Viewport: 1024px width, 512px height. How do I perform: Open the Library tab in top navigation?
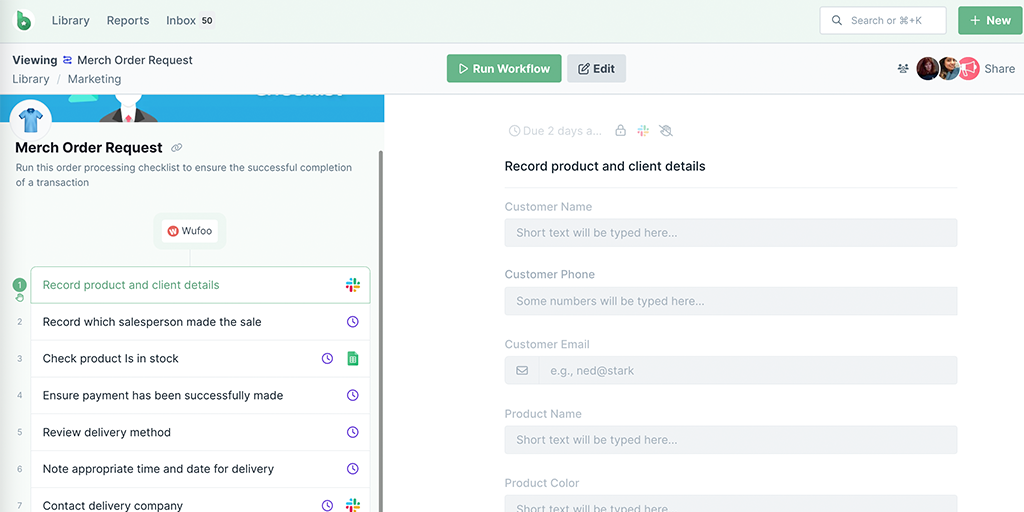[70, 20]
